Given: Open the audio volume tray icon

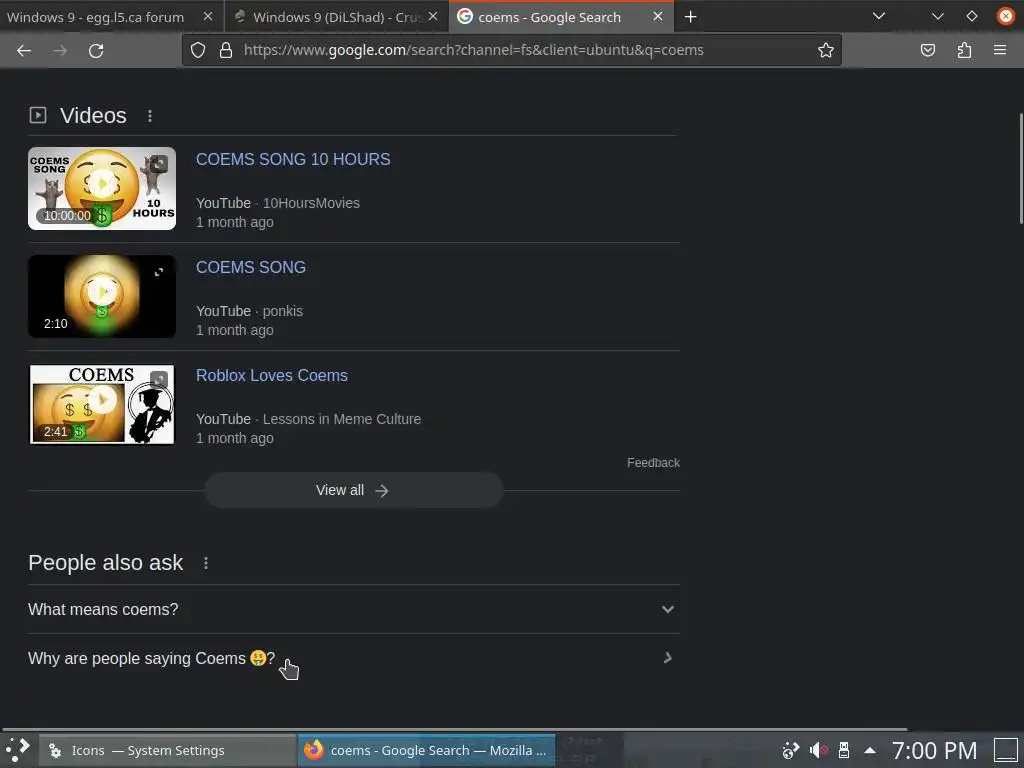Looking at the screenshot, I should click(x=819, y=750).
